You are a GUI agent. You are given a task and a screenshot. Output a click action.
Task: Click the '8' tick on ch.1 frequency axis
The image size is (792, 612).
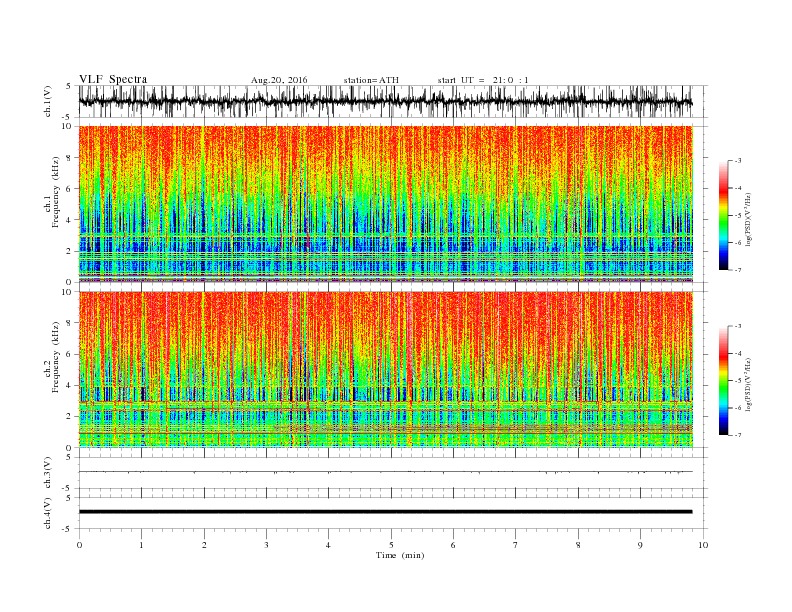pyautogui.click(x=69, y=158)
